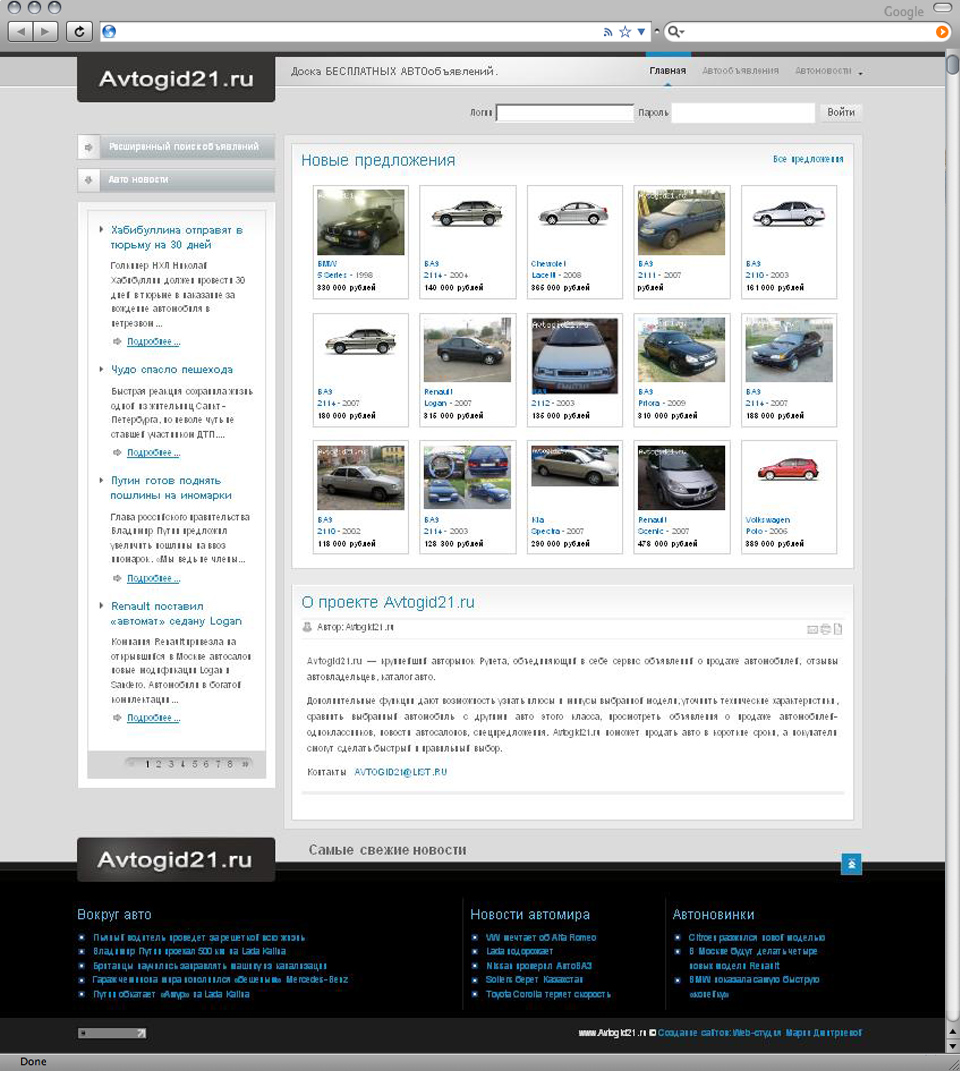The image size is (960, 1071).
Task: Expand the Автоновости menu dropdown
Action: (860, 72)
